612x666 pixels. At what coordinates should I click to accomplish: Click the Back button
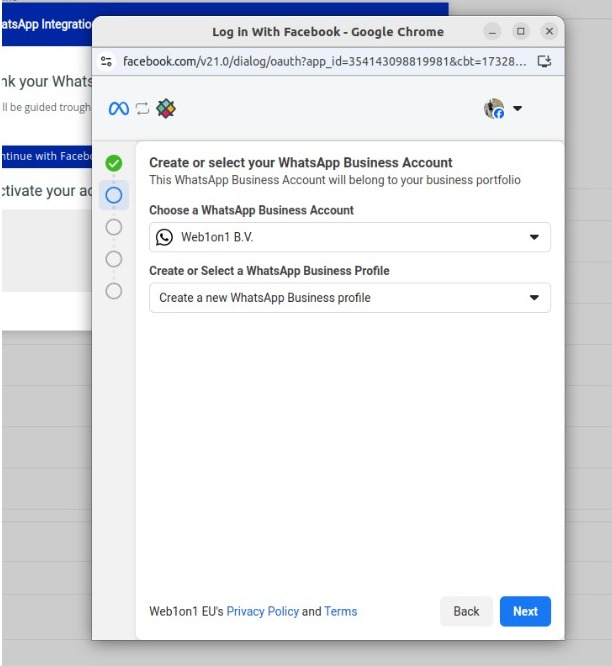point(466,611)
